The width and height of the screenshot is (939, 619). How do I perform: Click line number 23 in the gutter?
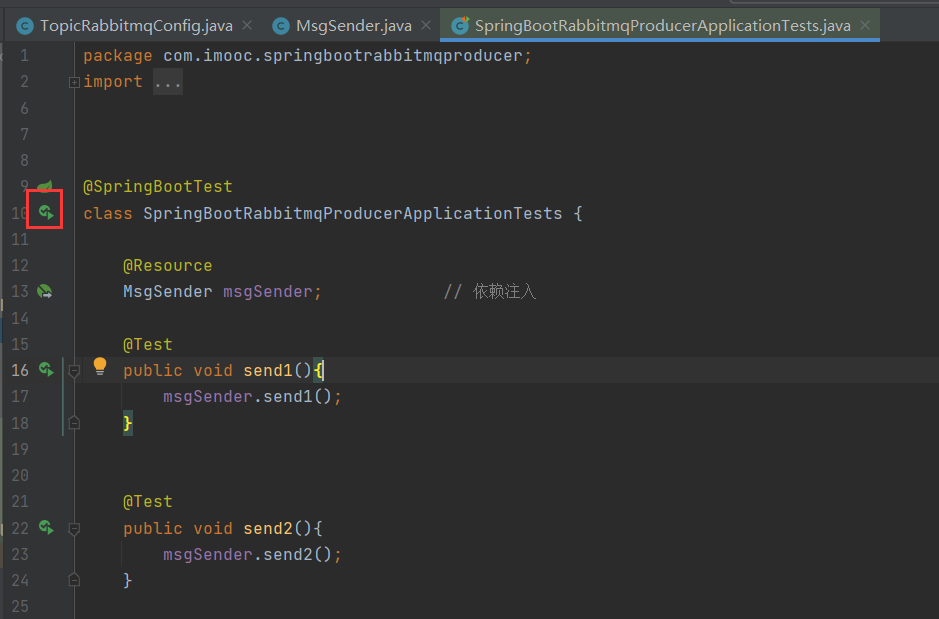20,554
